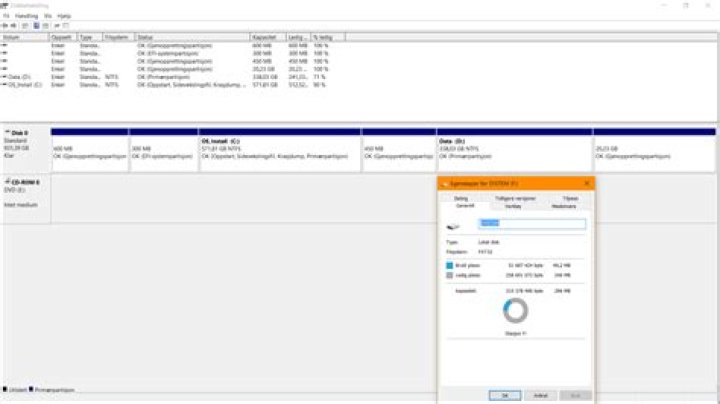Click the Disk 0 label
The height and width of the screenshot is (404, 720).
pyautogui.click(x=19, y=133)
